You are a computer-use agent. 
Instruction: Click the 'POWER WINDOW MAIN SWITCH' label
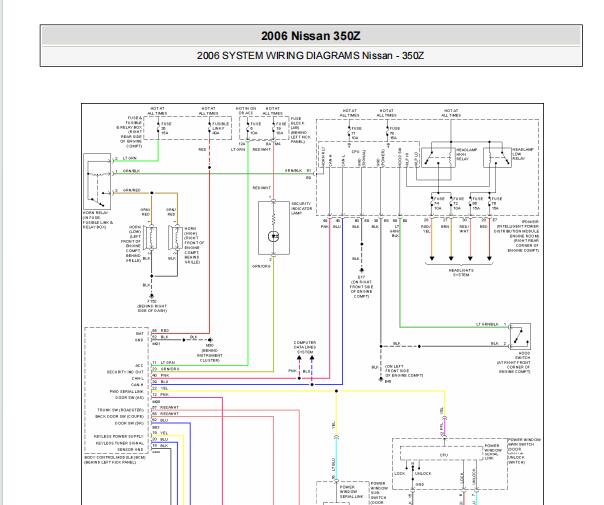coord(524,442)
